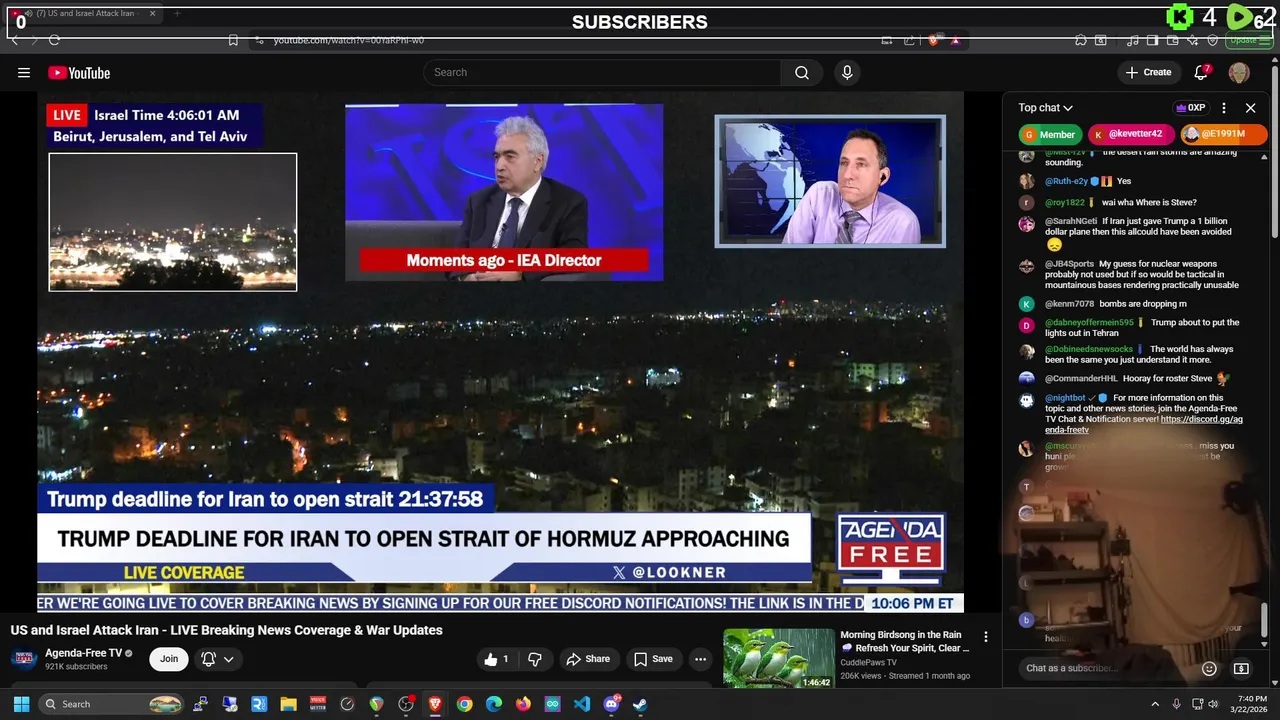Open Brave Shields lion icon
1280x720 pixels.
933,40
